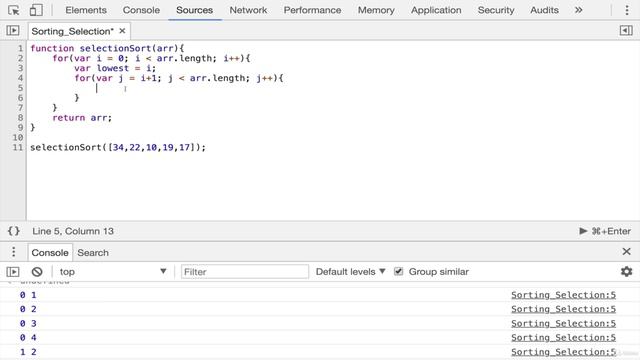Open the drawer three-dot menu

pyautogui.click(x=13, y=252)
